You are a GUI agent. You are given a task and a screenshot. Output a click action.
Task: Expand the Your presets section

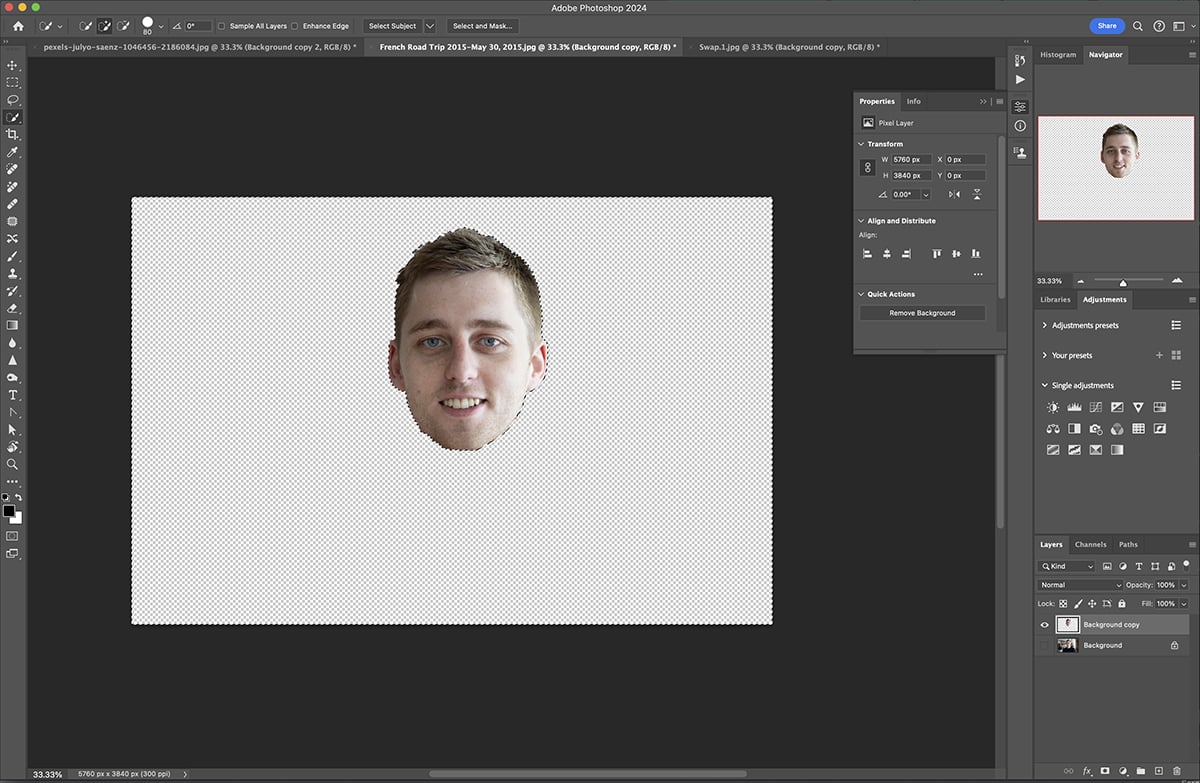click(x=1044, y=355)
